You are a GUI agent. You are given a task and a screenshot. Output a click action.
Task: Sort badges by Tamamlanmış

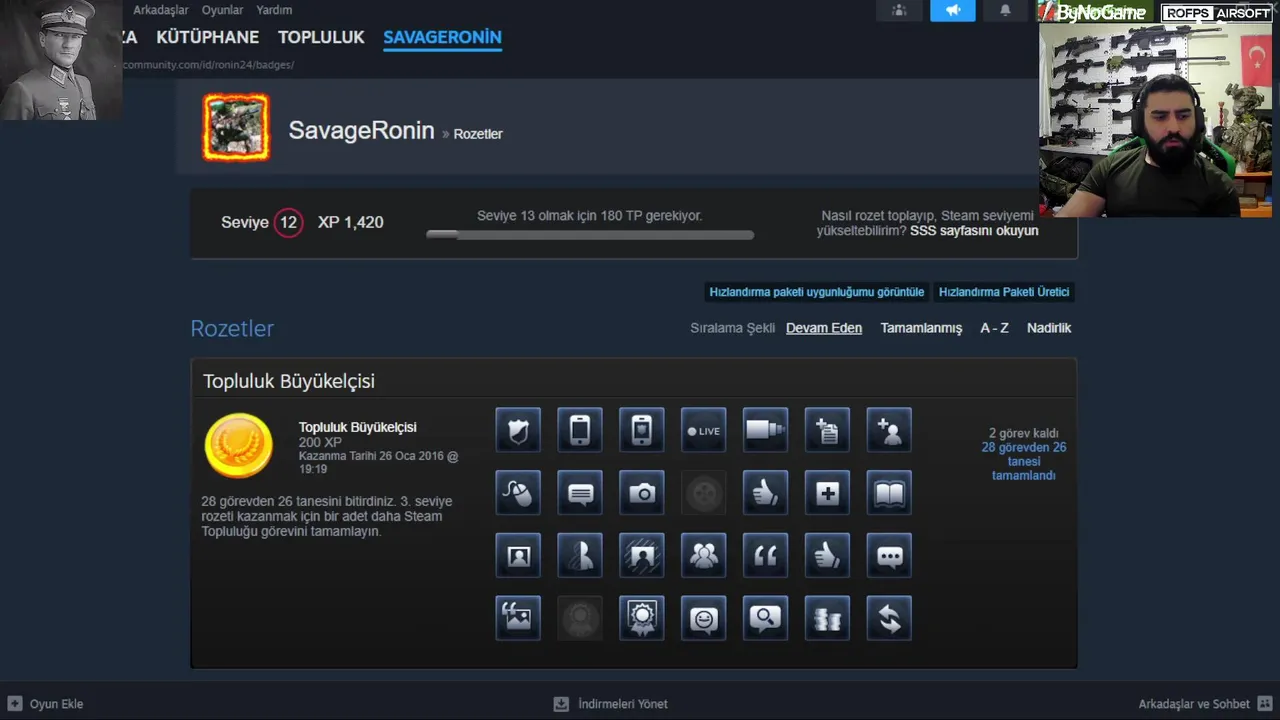pyautogui.click(x=921, y=328)
